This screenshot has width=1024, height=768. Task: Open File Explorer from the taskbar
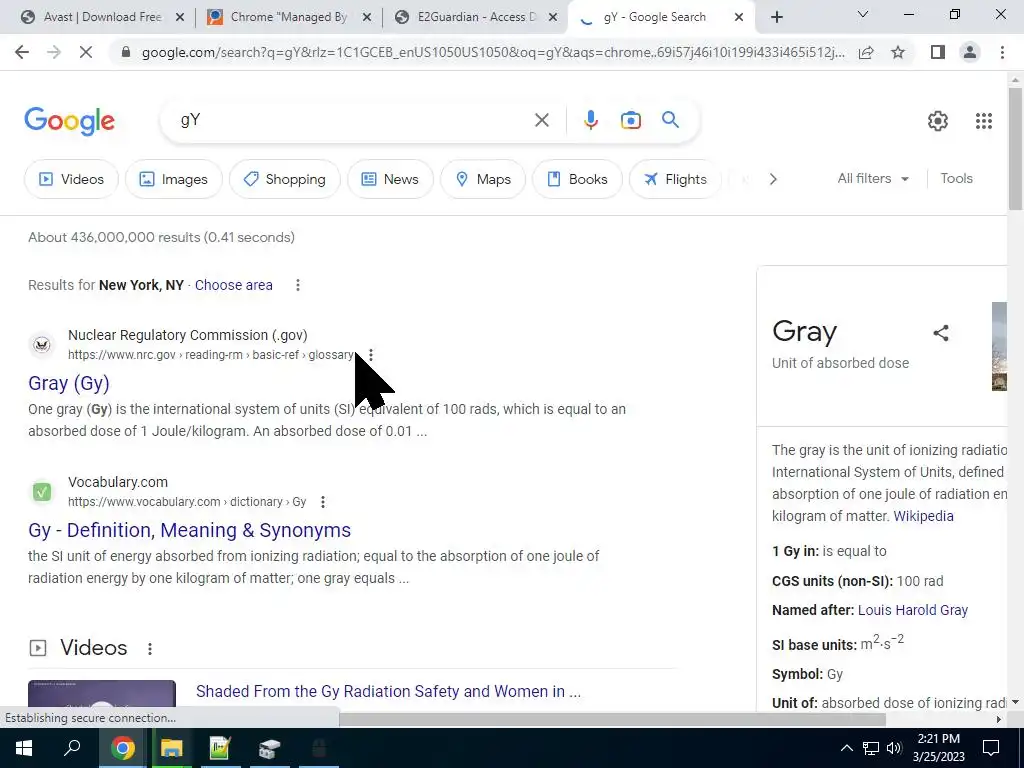(171, 748)
